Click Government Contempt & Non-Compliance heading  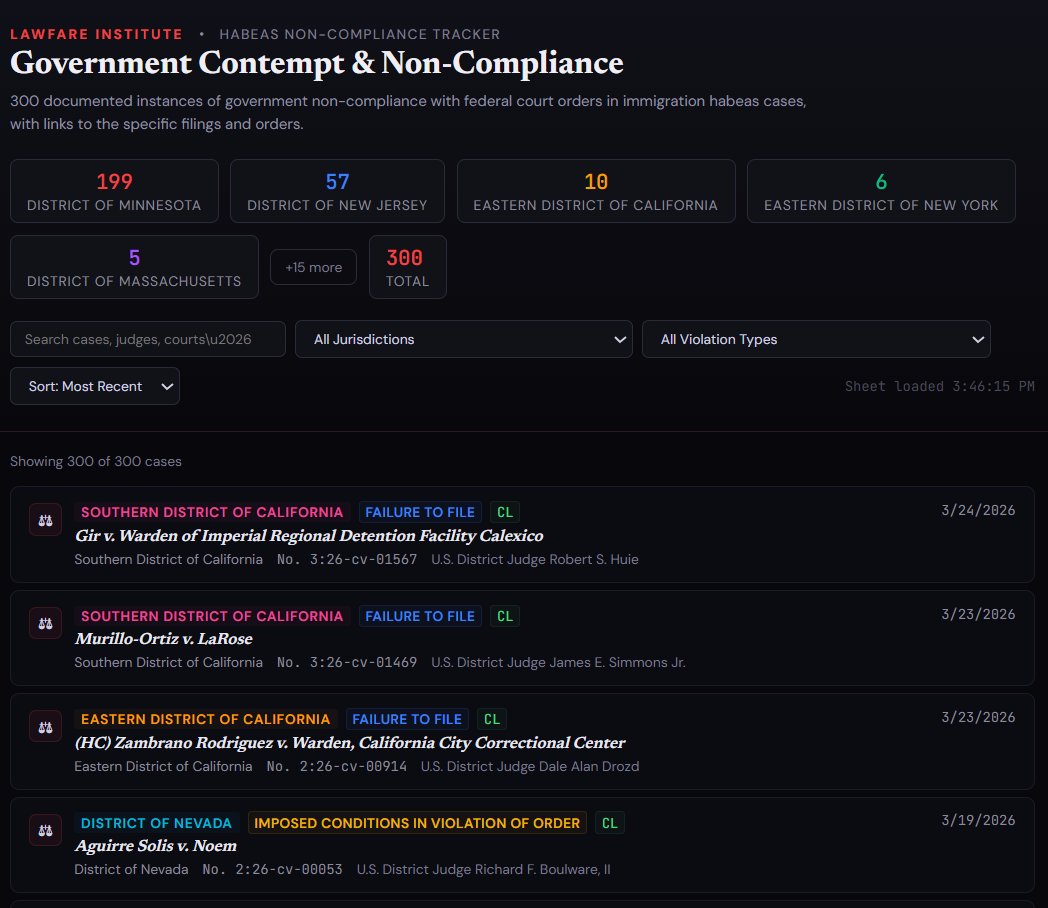point(317,63)
